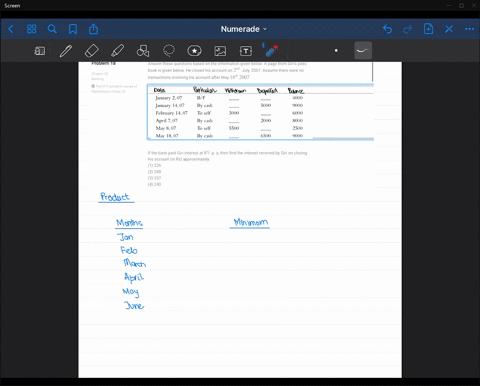Click the handwritten Minimum heading
This screenshot has height=386, width=480.
pyautogui.click(x=250, y=222)
